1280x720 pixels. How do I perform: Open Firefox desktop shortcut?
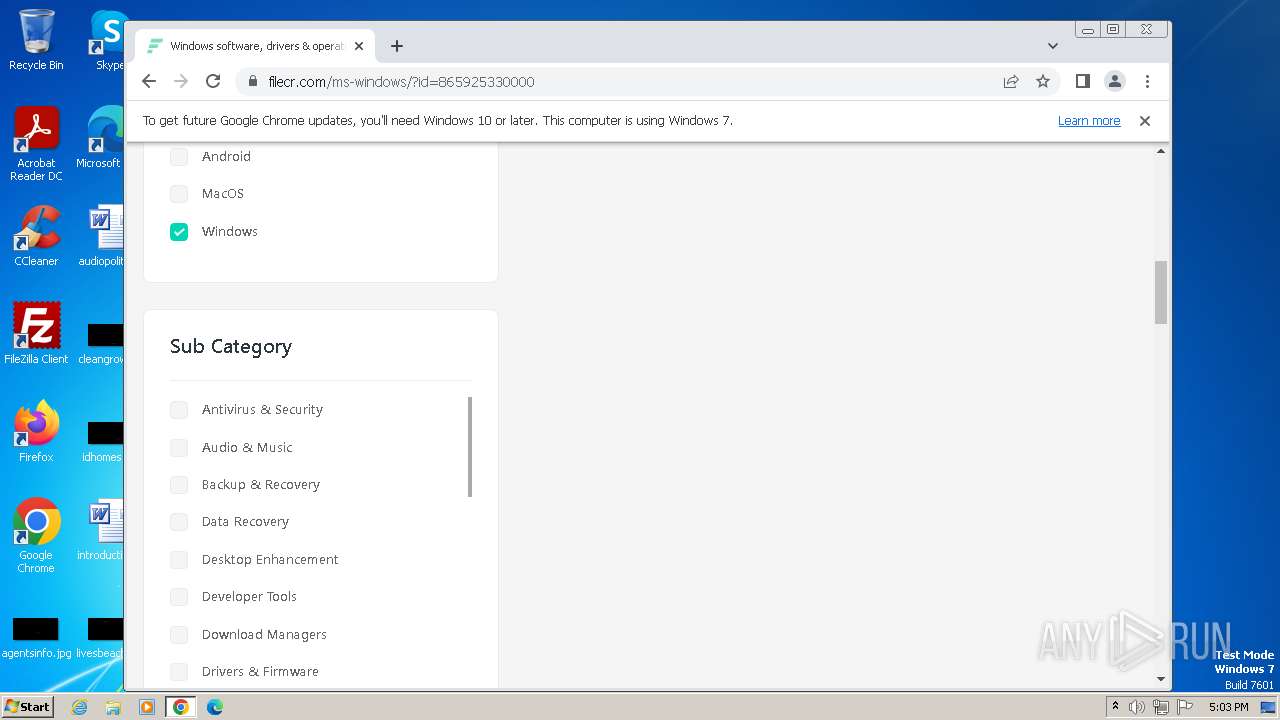(36, 432)
